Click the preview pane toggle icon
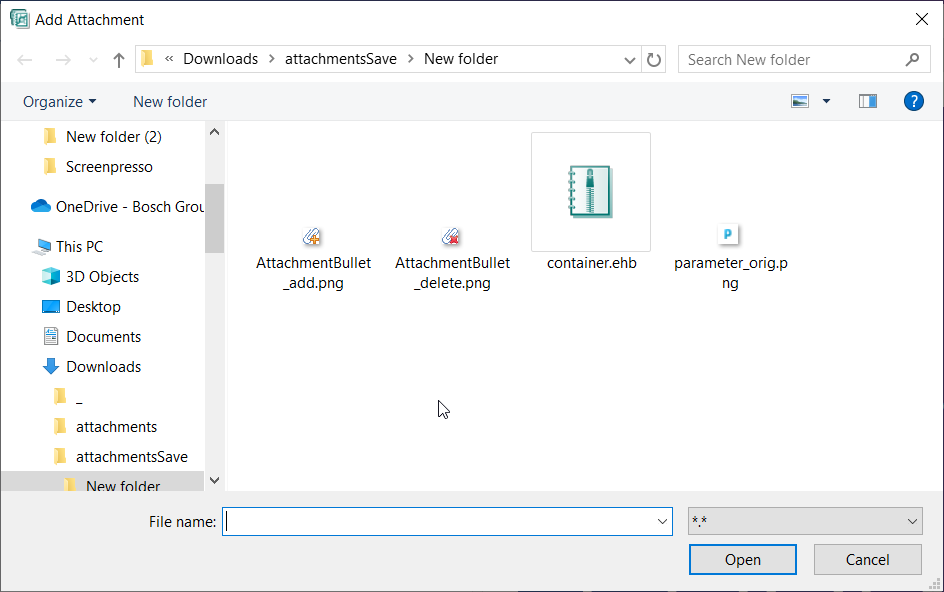 867,101
